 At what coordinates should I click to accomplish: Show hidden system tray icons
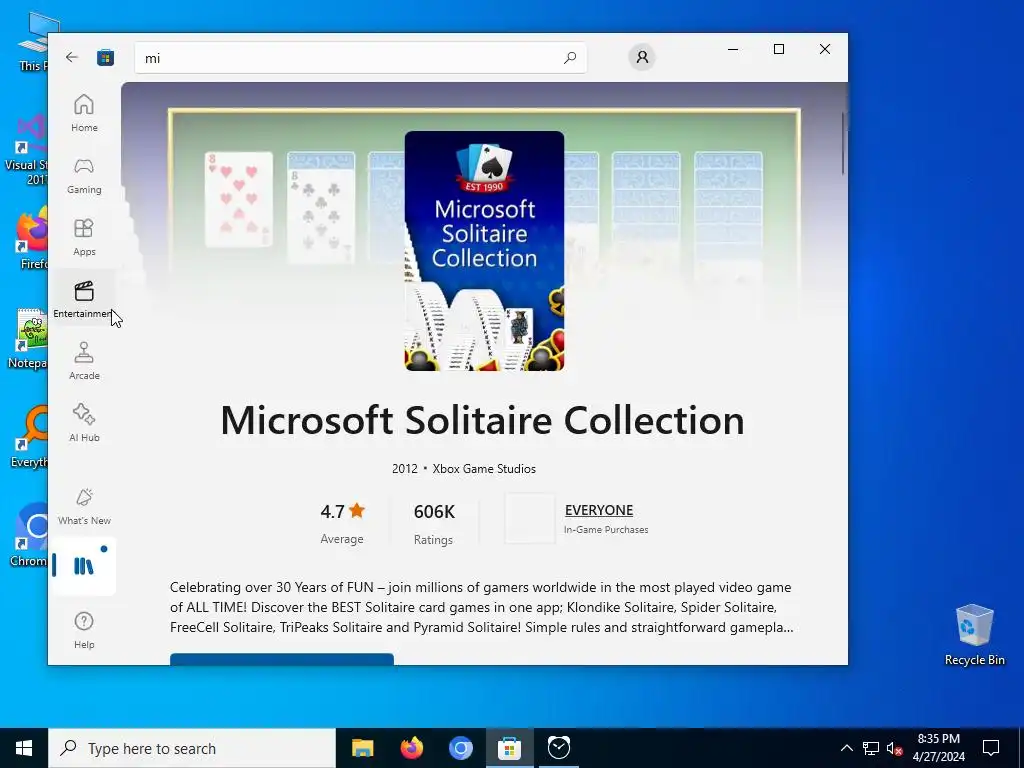[846, 748]
